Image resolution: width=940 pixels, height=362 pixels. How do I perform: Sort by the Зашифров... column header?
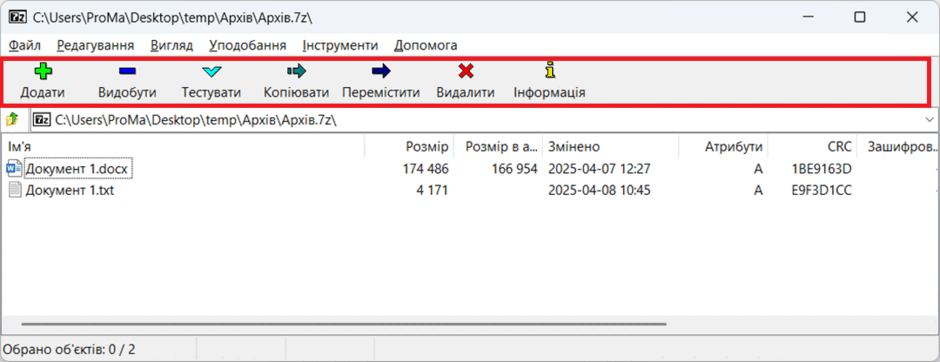[898, 147]
